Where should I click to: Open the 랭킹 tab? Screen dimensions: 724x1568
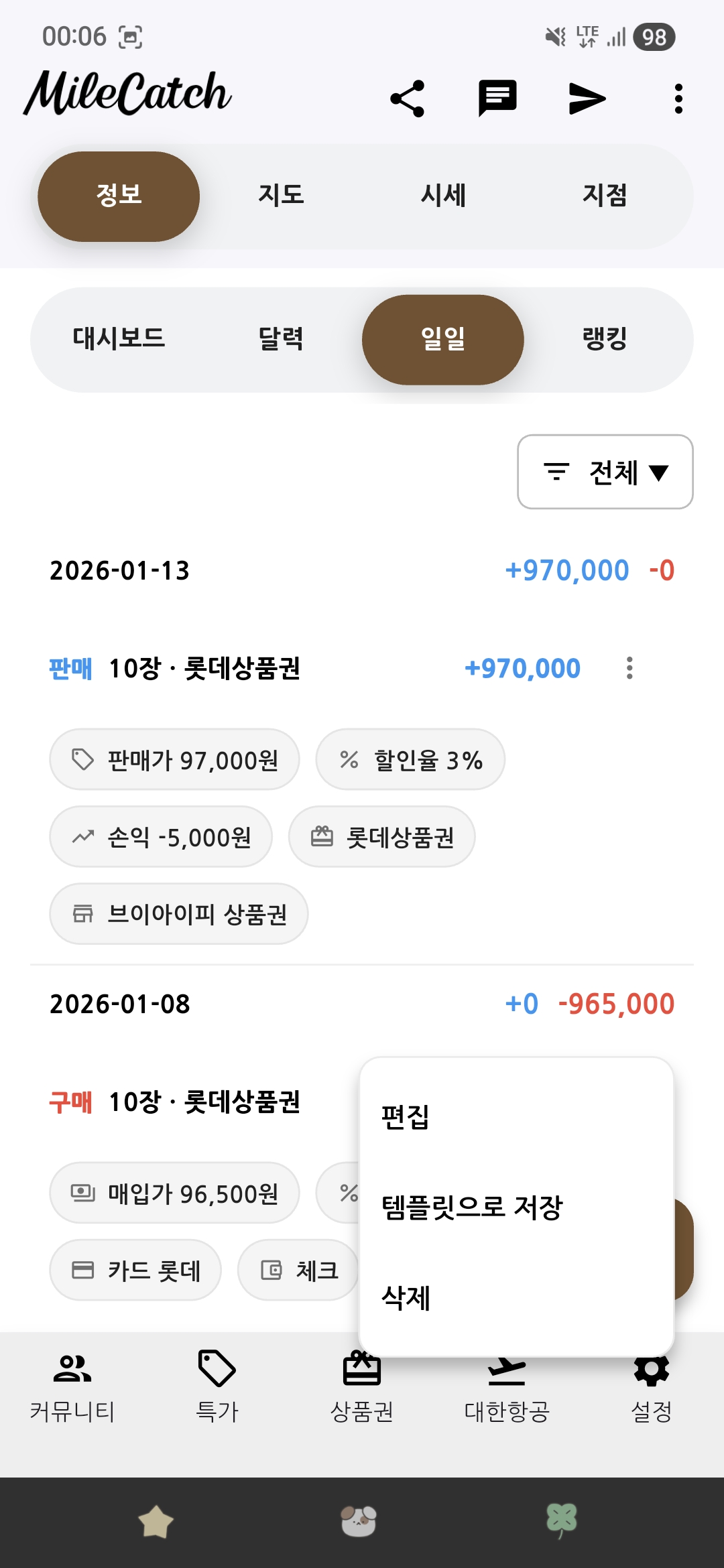coord(605,339)
